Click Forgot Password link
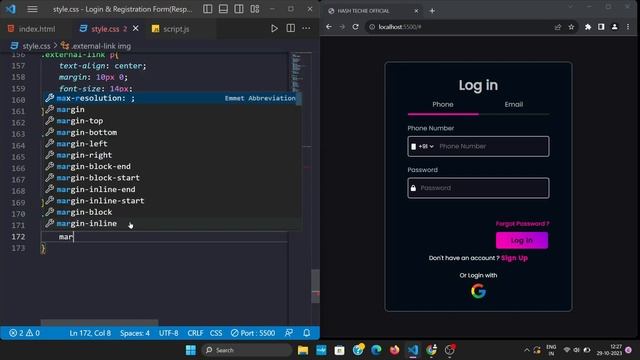Screen dimensions: 640x360 click(x=522, y=224)
